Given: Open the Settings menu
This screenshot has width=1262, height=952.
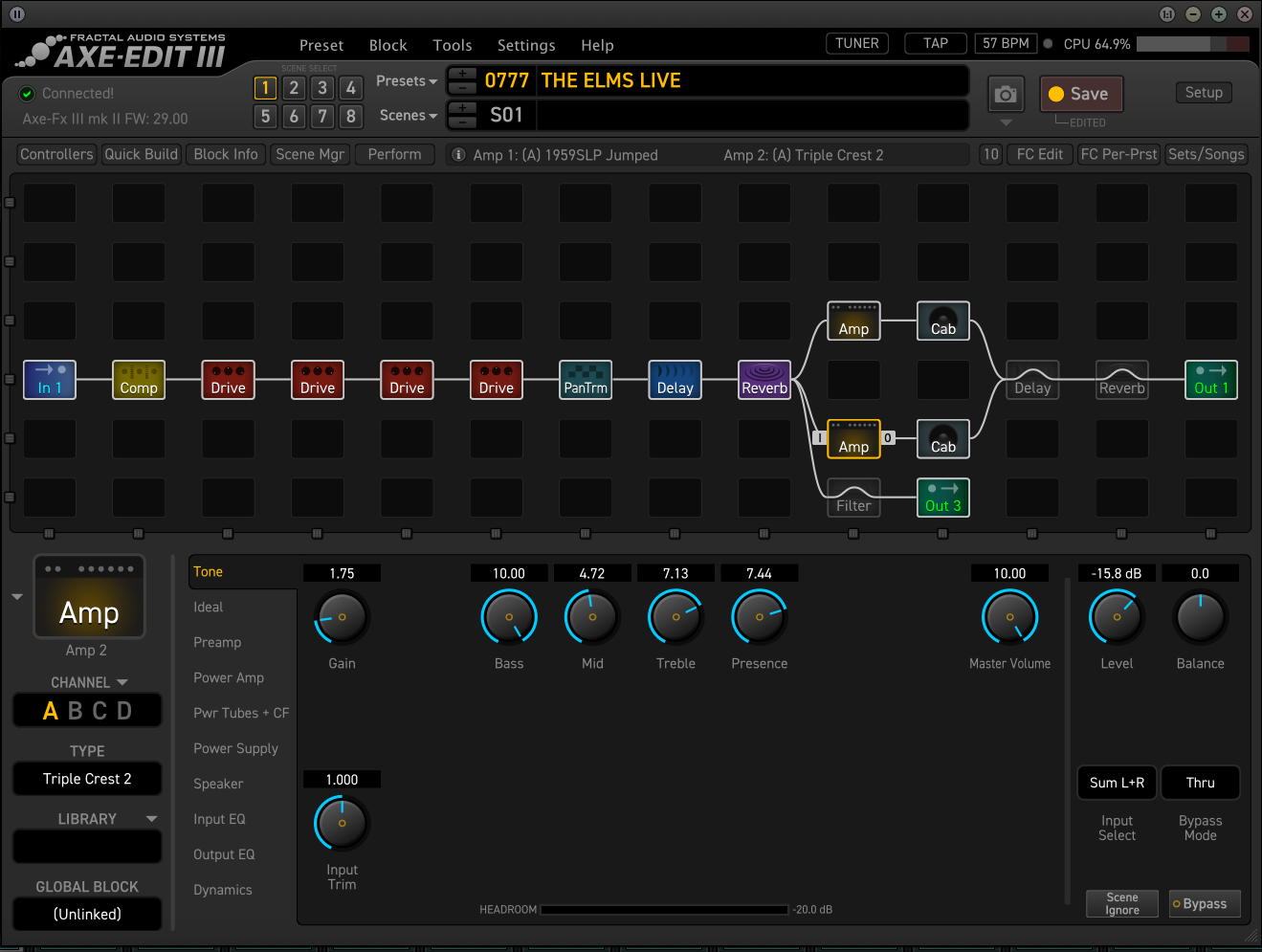Looking at the screenshot, I should 526,45.
